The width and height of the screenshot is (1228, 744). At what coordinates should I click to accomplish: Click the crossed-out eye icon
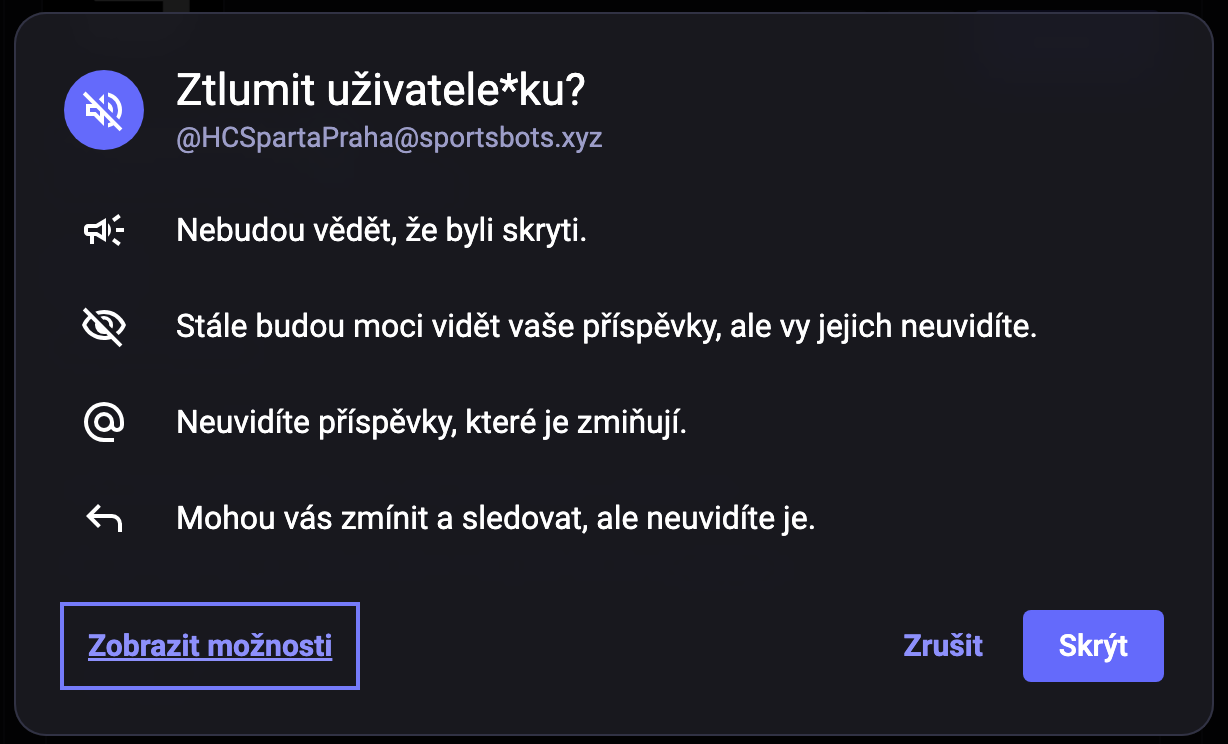(104, 327)
